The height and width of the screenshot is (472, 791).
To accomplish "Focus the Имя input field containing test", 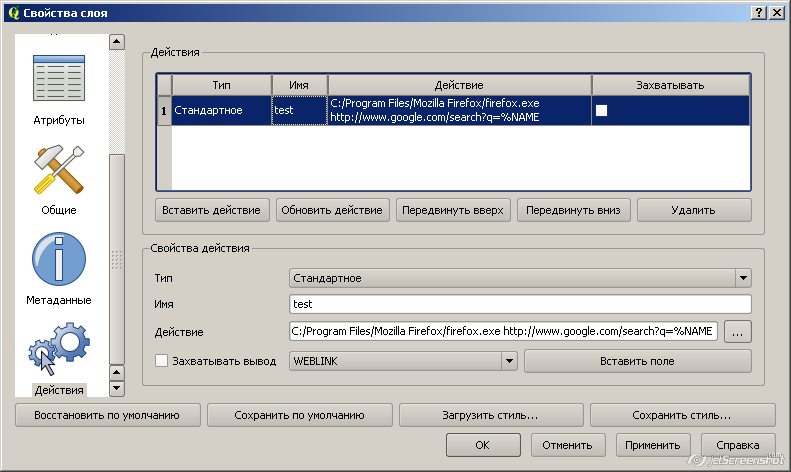I will tap(520, 304).
